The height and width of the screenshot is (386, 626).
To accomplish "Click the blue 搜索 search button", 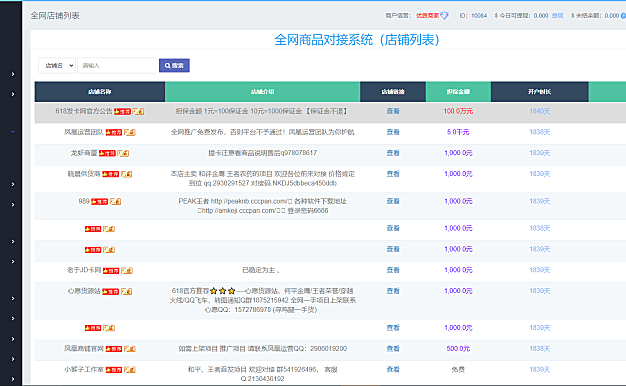I will tap(174, 65).
